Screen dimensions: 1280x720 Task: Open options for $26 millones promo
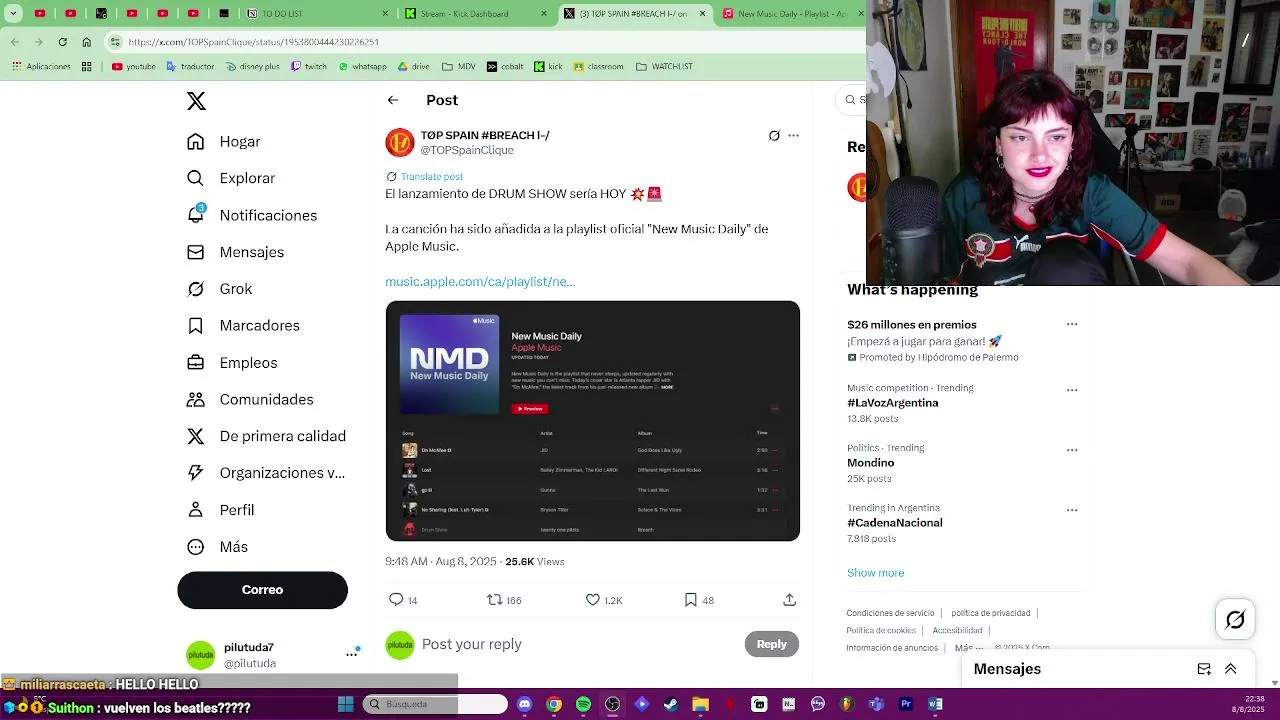1072,324
